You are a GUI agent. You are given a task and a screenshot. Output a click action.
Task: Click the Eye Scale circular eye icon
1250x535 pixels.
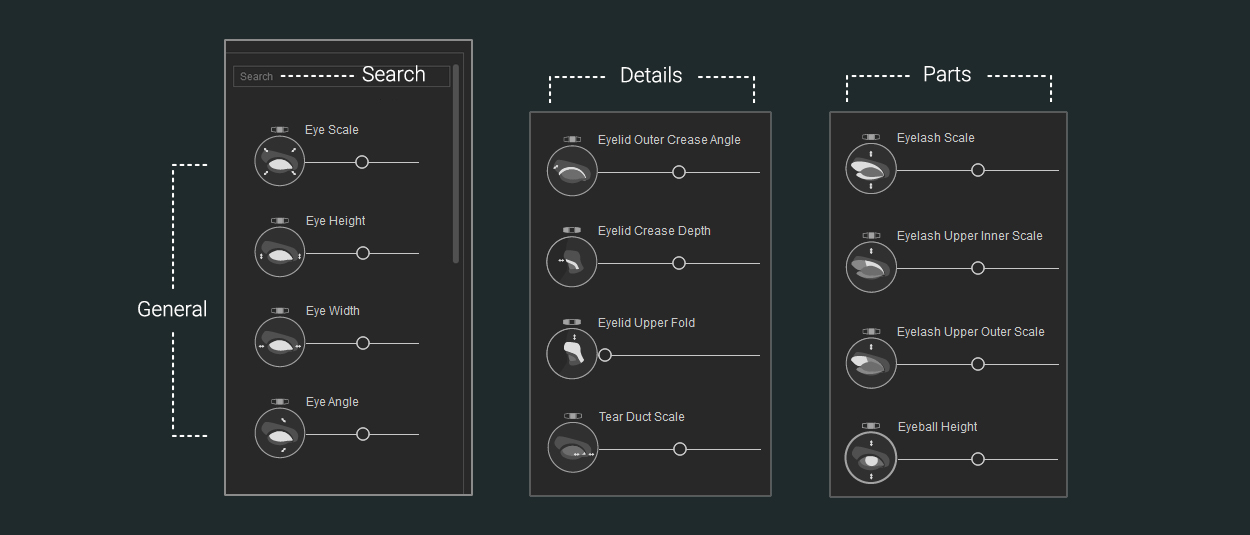click(x=279, y=162)
